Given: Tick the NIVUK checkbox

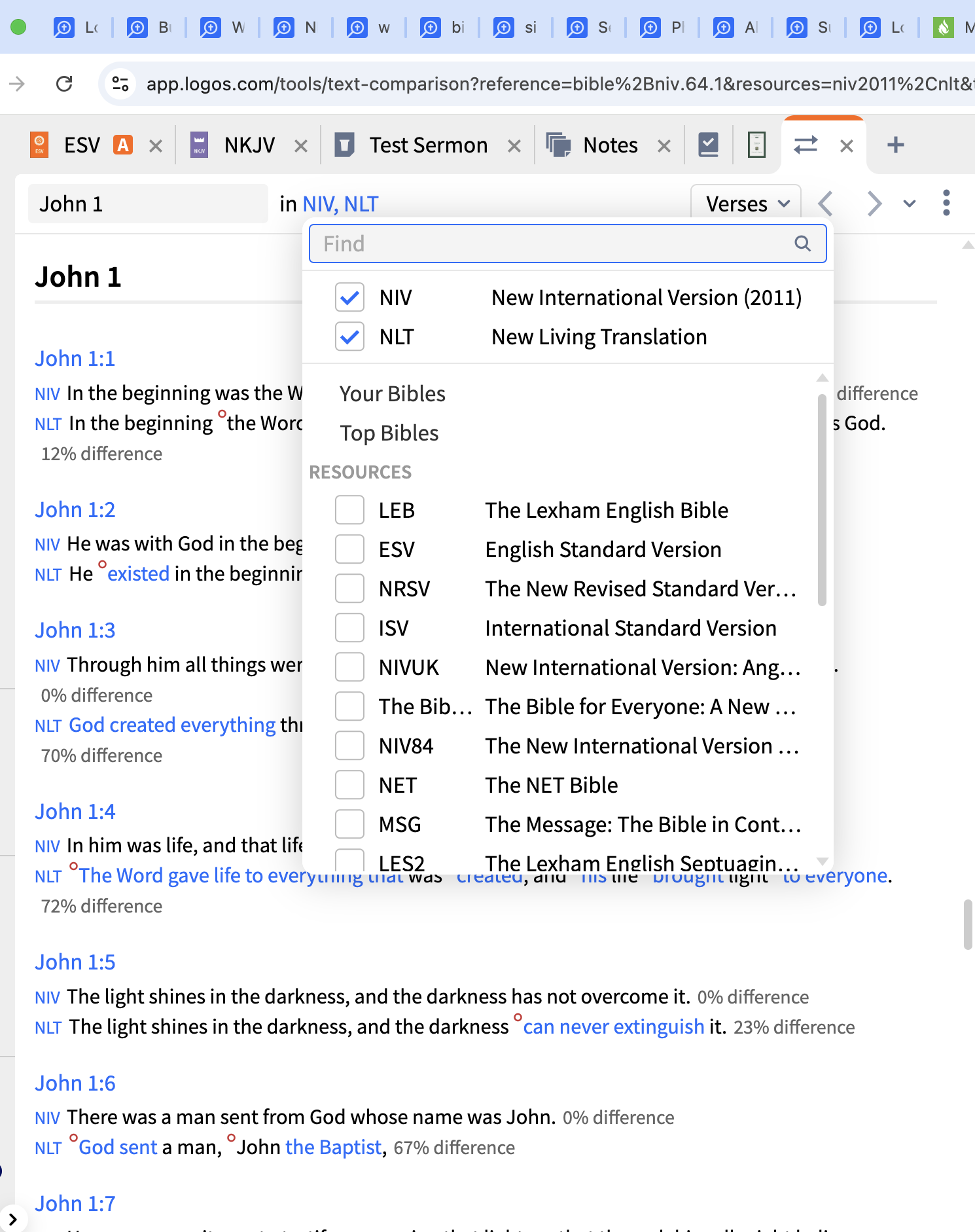Looking at the screenshot, I should [x=349, y=667].
